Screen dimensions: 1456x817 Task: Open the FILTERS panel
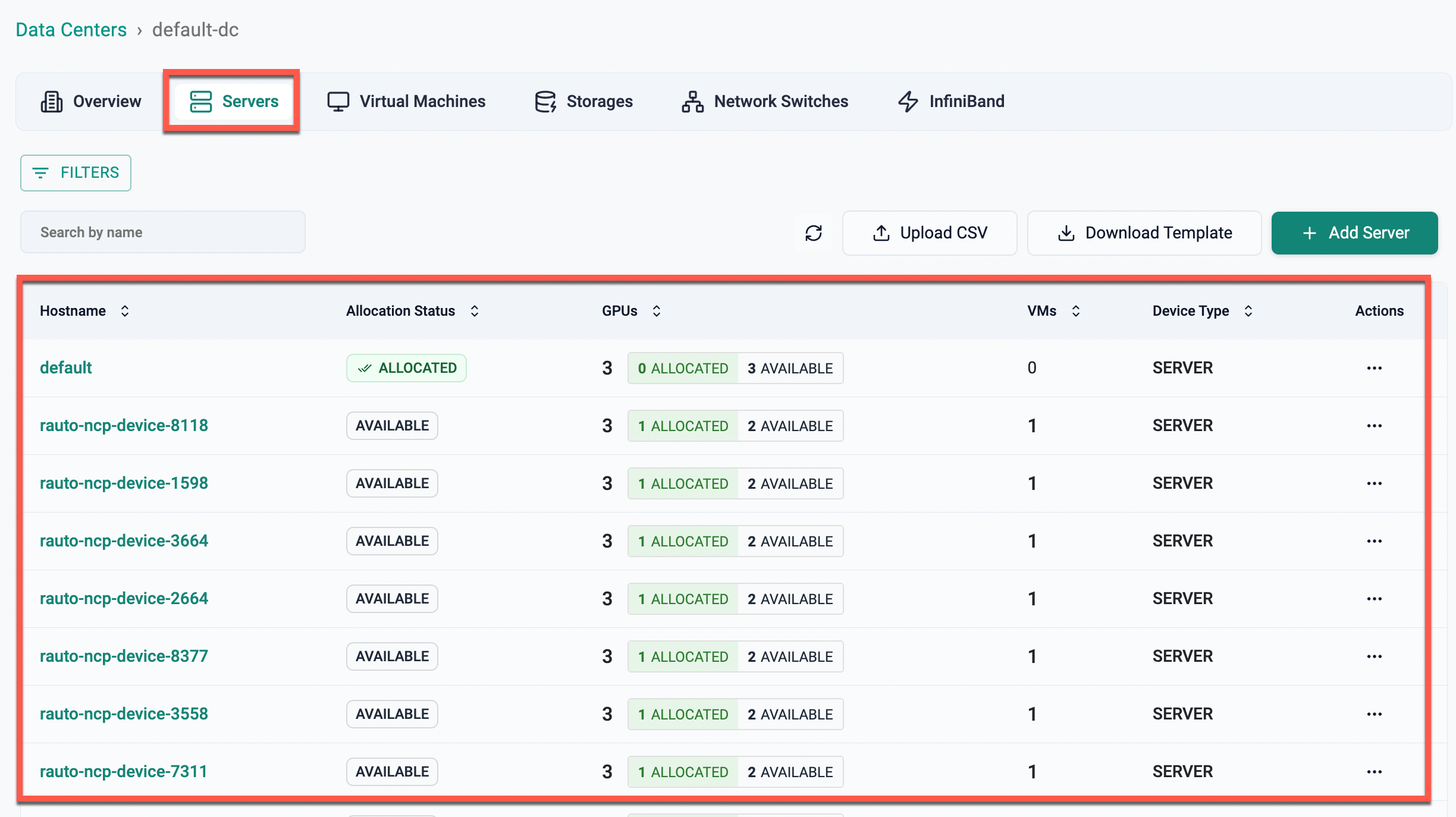point(76,173)
